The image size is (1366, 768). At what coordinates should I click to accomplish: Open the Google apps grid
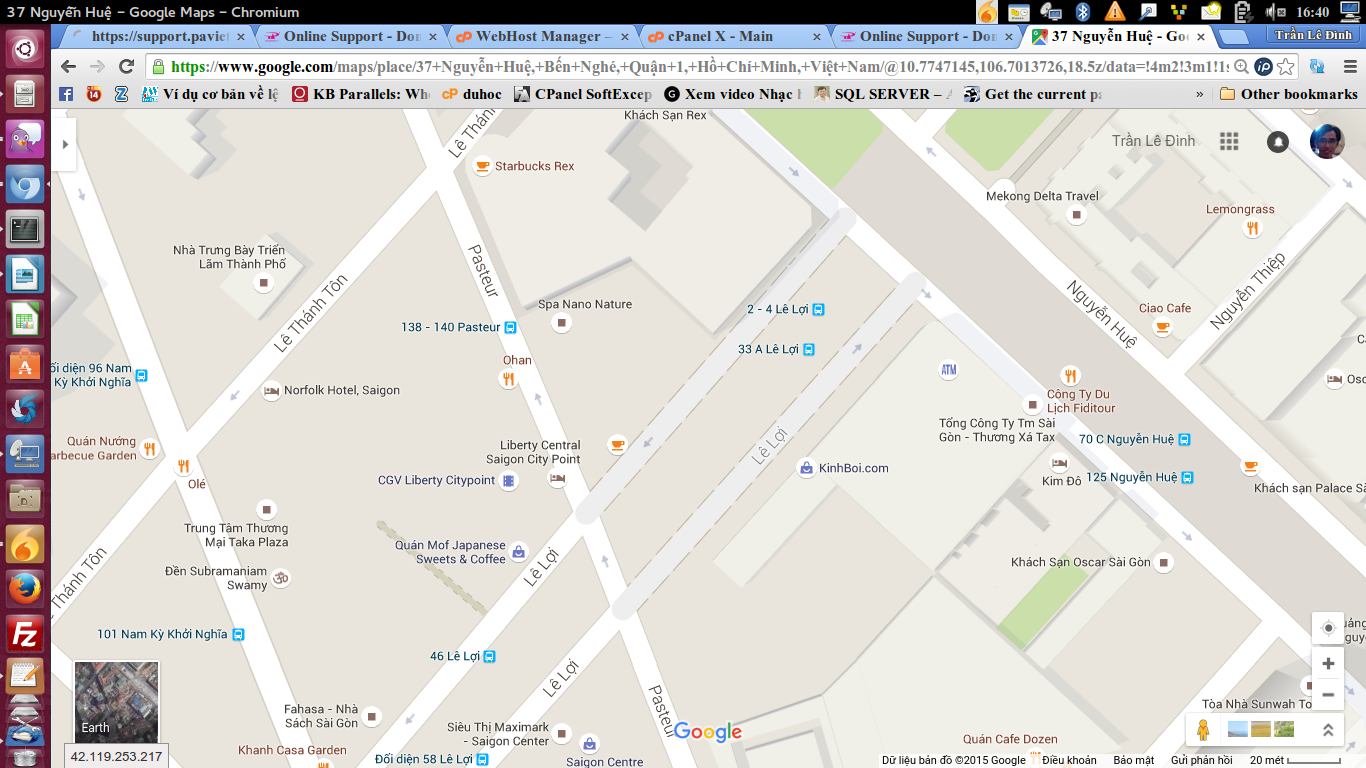[1229, 141]
